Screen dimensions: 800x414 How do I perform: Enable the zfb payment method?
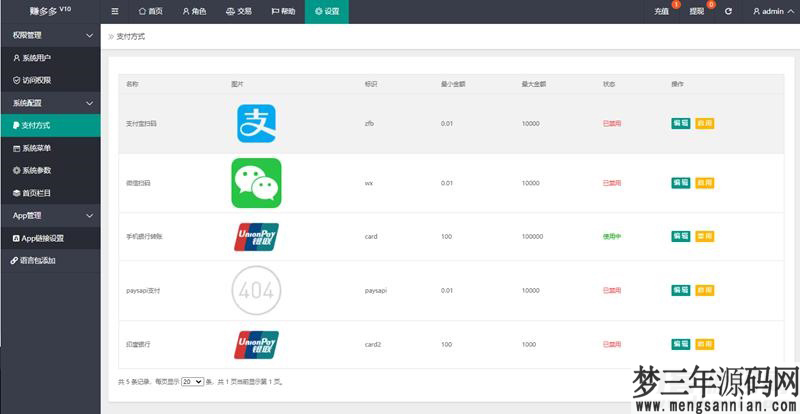click(x=705, y=124)
